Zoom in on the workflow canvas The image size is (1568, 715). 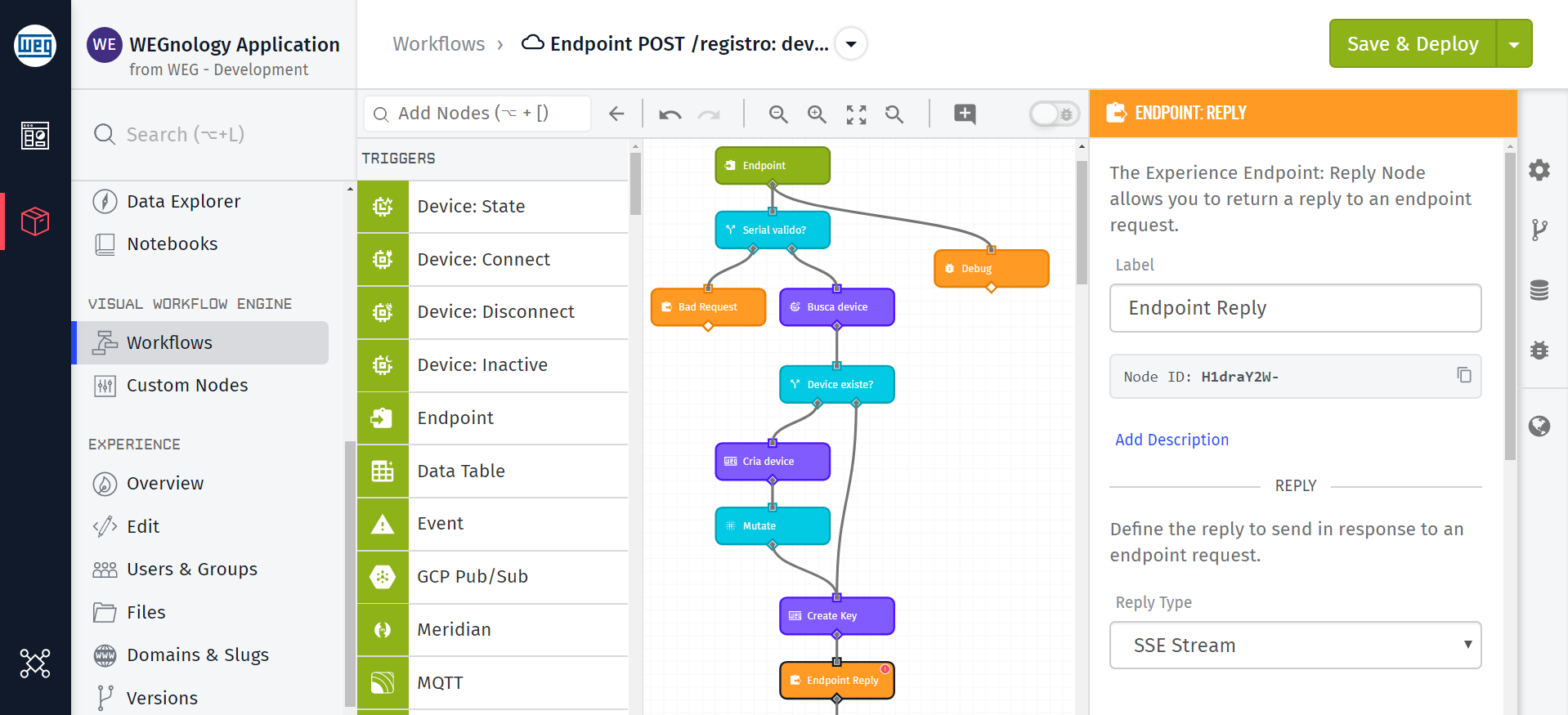[817, 114]
